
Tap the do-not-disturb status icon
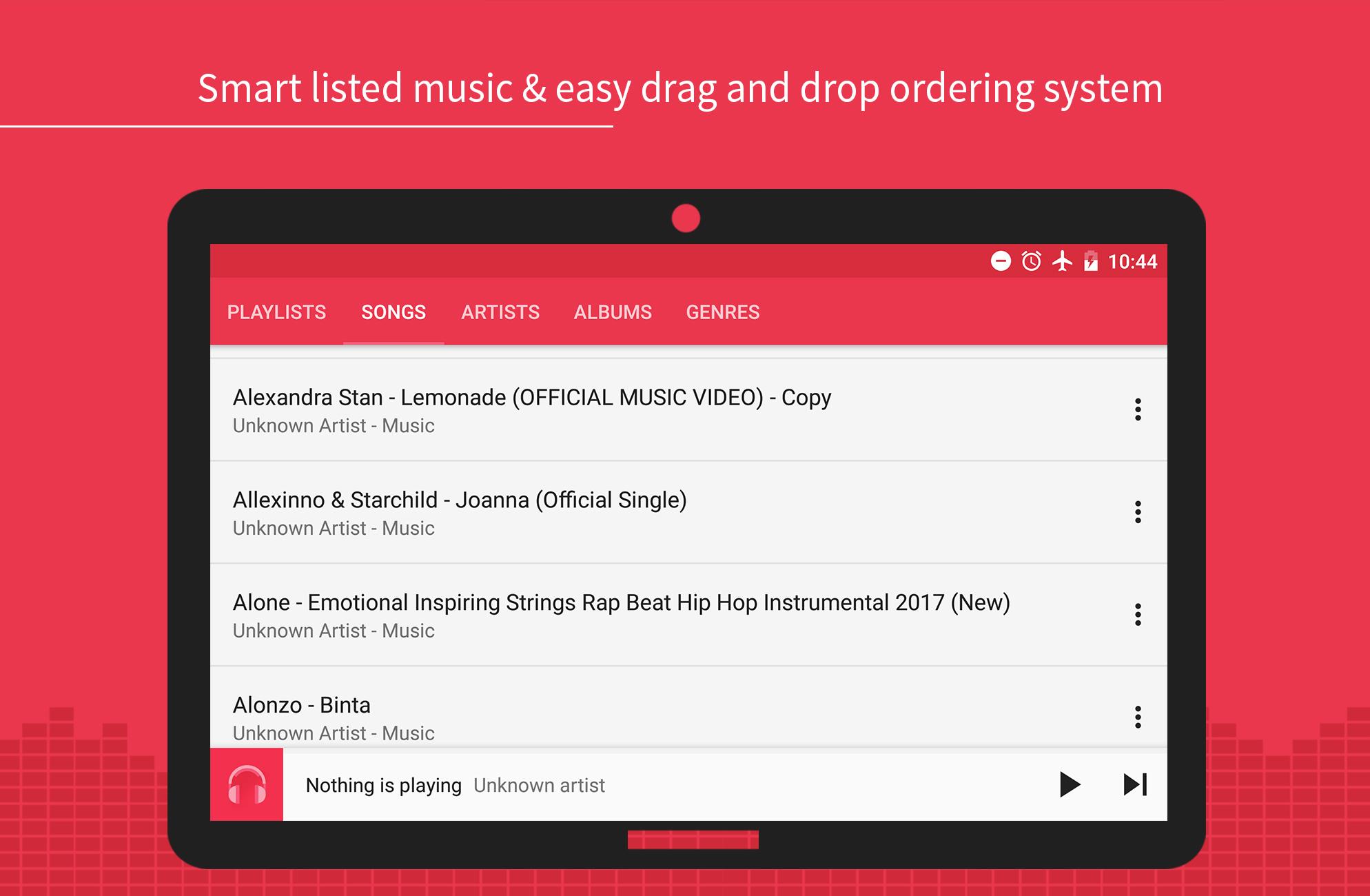[1001, 261]
